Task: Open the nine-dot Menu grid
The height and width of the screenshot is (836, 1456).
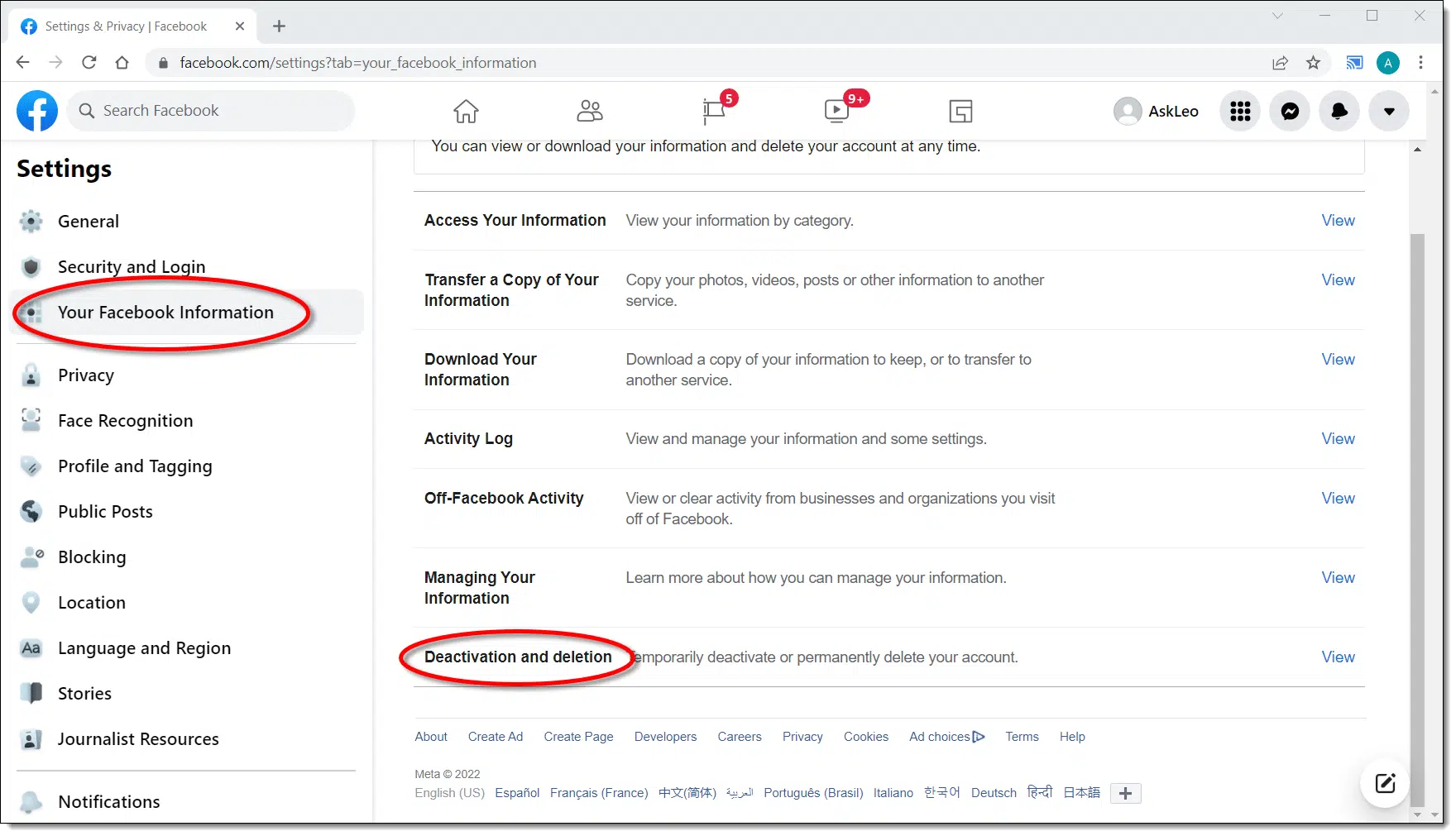Action: [x=1240, y=111]
